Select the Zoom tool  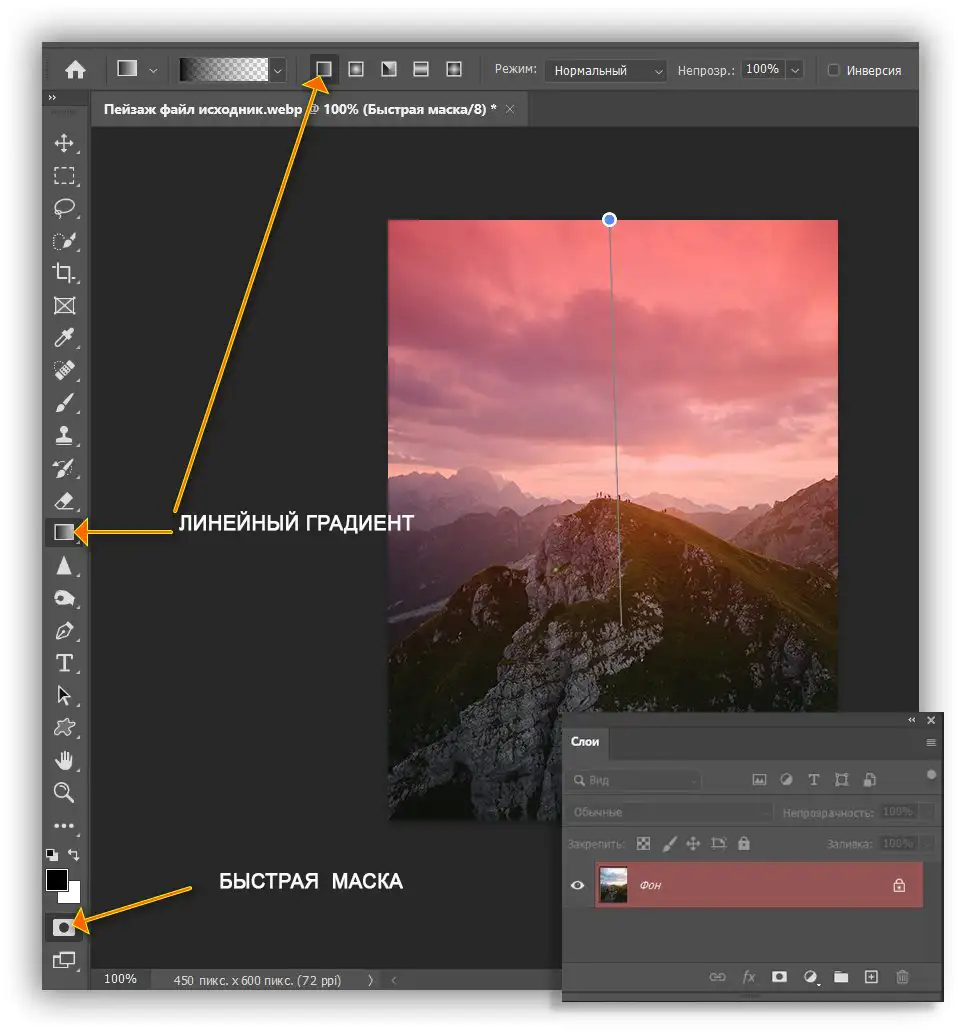(x=64, y=792)
